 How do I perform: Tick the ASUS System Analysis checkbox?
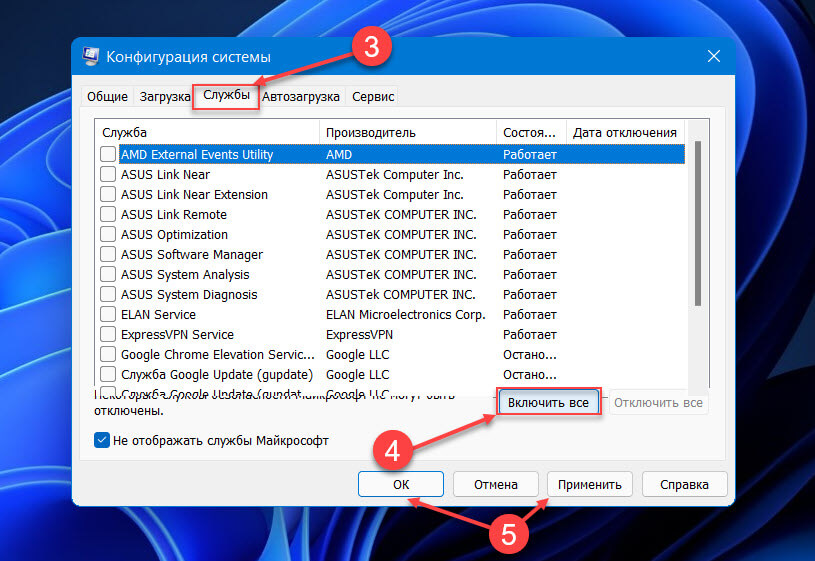pyautogui.click(x=108, y=275)
